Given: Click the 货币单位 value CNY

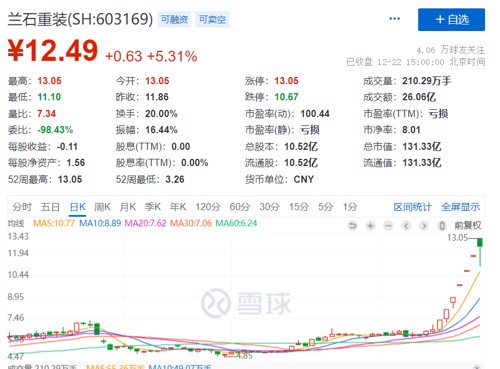Looking at the screenshot, I should coord(304,179).
